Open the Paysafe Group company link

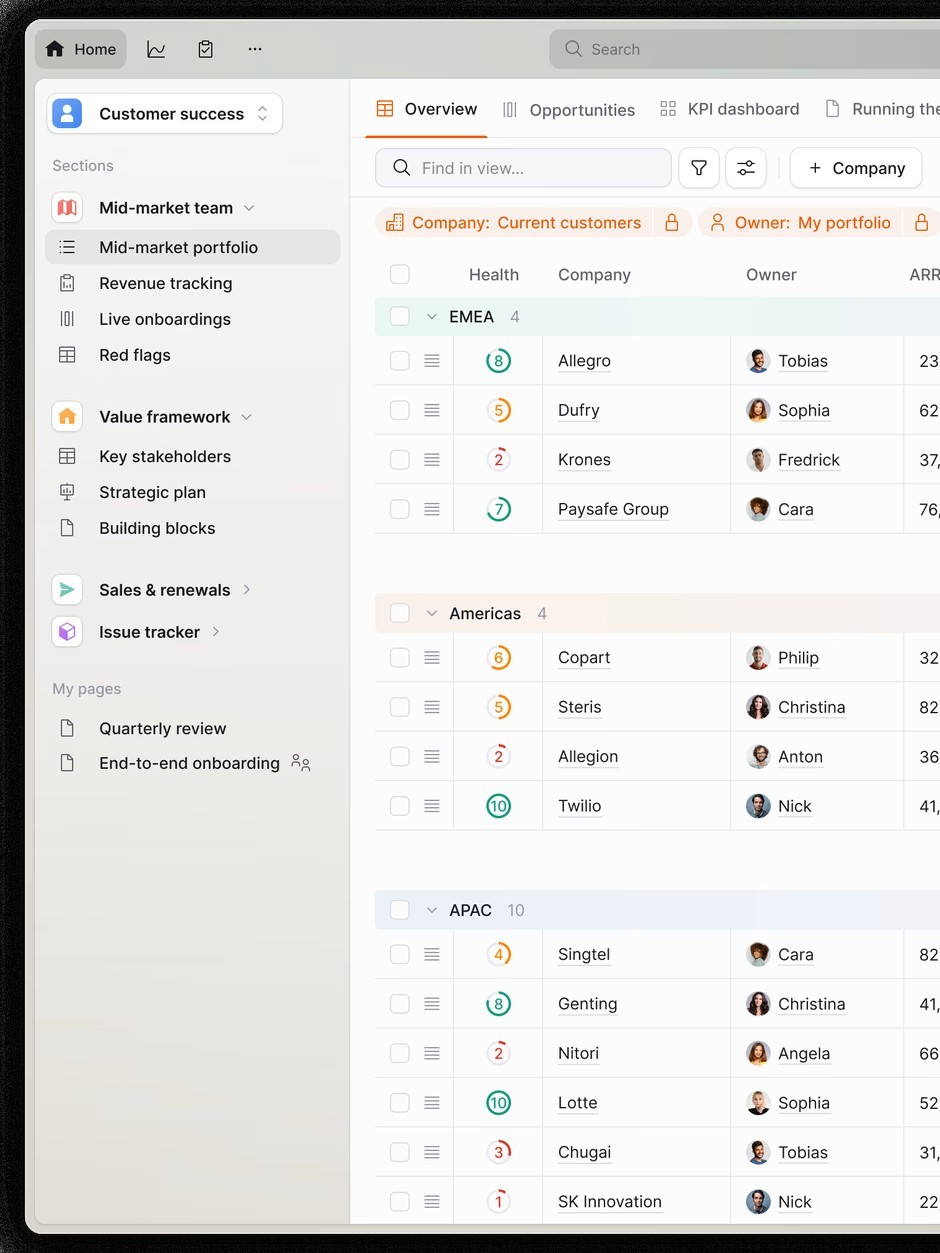point(613,509)
